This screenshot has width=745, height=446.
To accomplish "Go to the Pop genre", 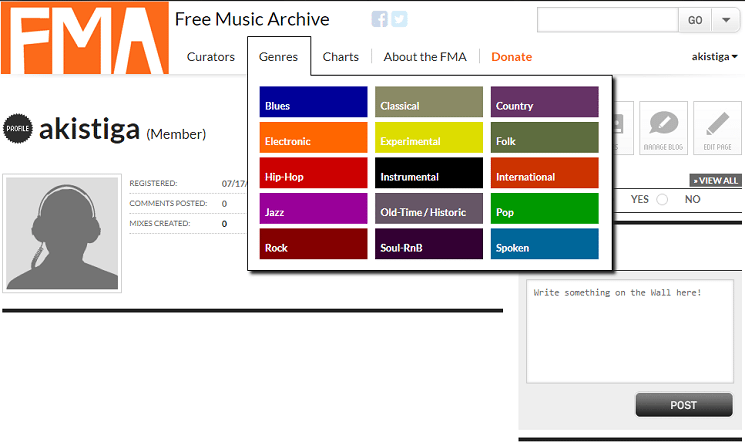I will click(544, 208).
